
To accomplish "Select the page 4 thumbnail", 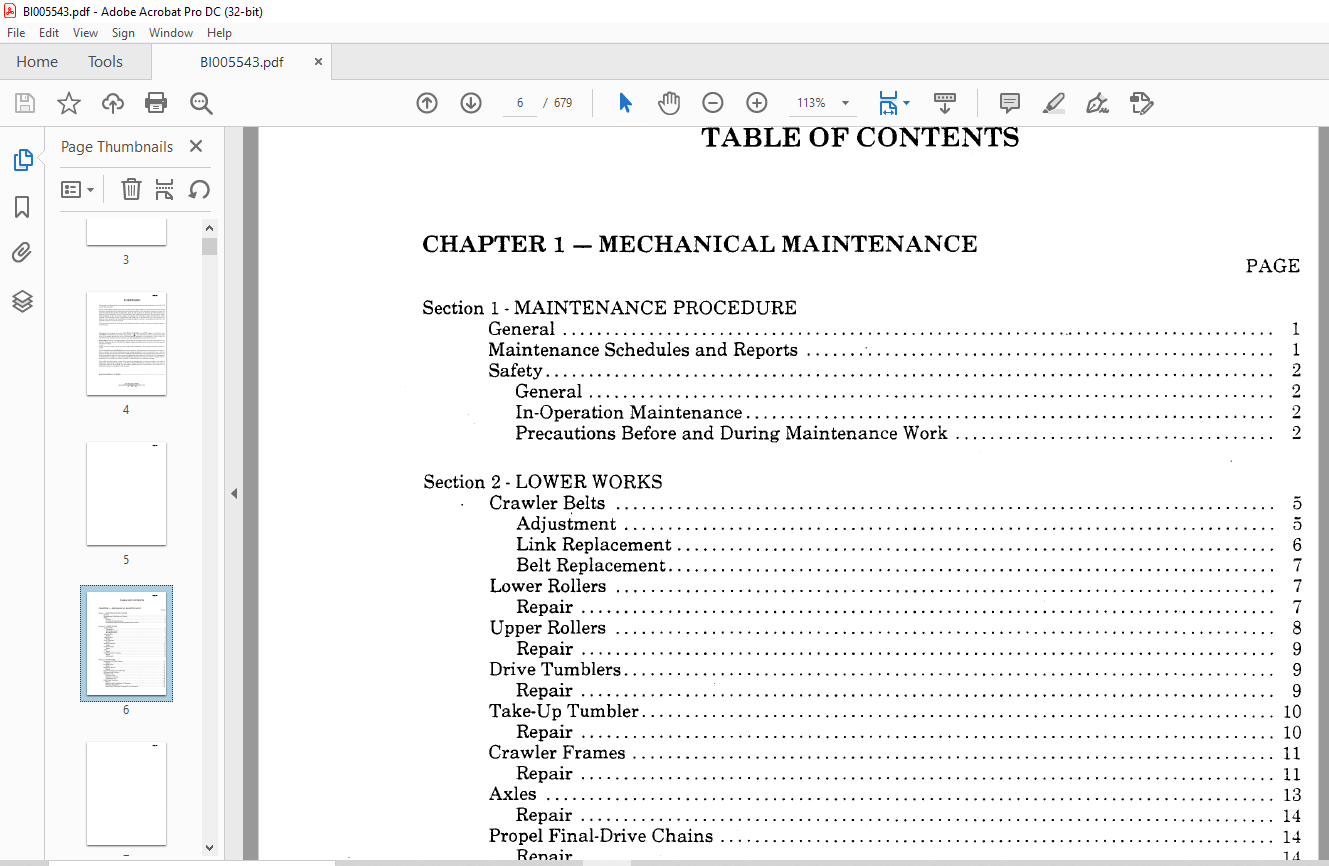I will tap(126, 343).
